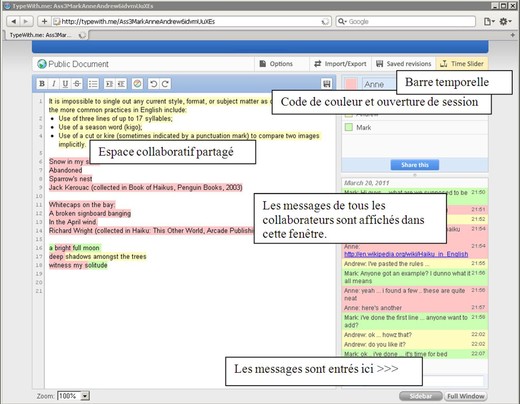
Task: Toggle the Full Window view button
Action: coord(466,396)
